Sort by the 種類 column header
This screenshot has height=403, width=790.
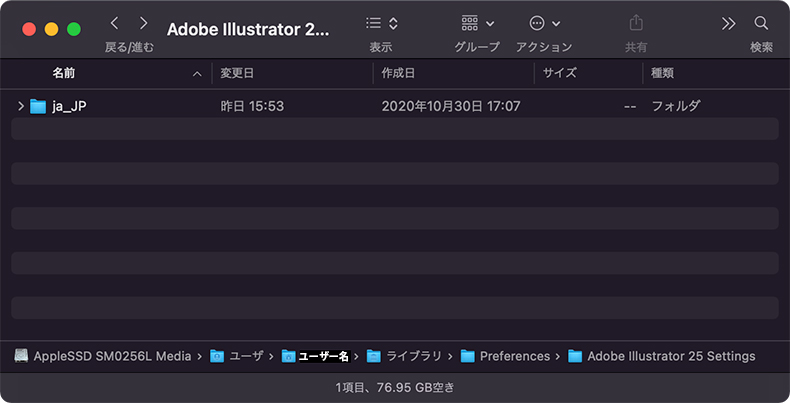662,73
